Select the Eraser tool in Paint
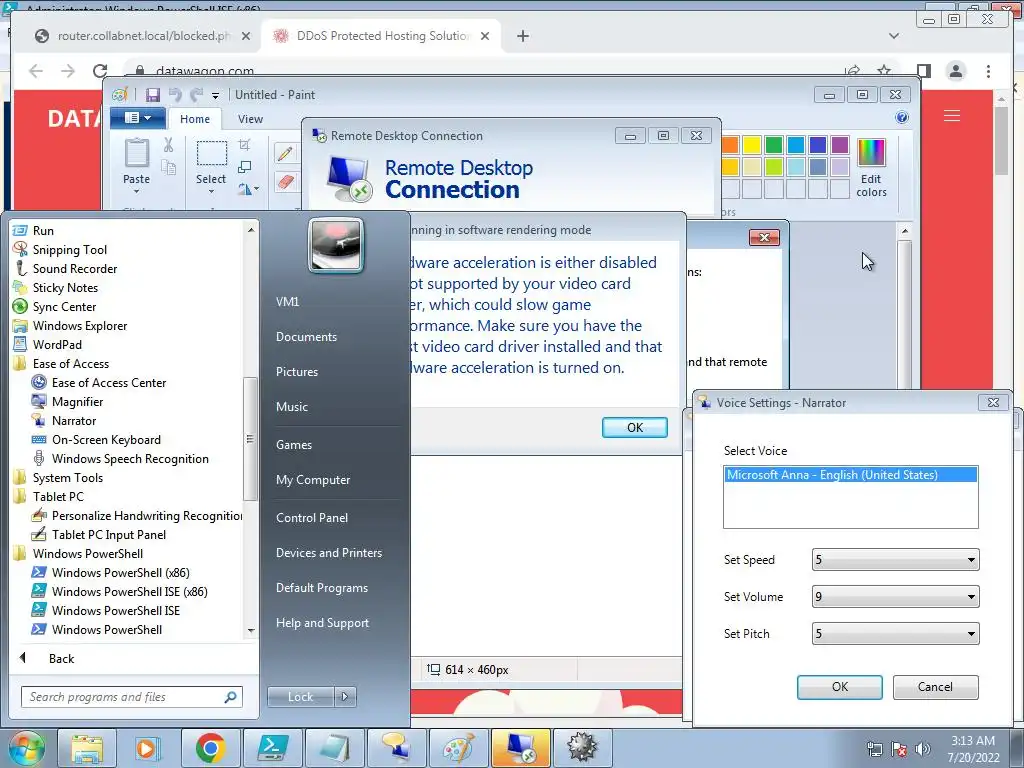1024x768 pixels. coord(285,182)
